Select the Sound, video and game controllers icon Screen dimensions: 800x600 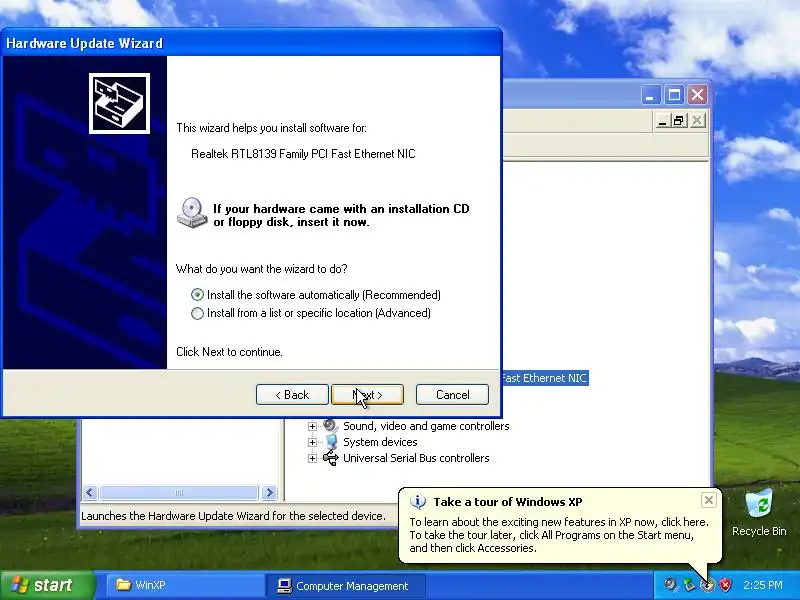[x=331, y=426]
